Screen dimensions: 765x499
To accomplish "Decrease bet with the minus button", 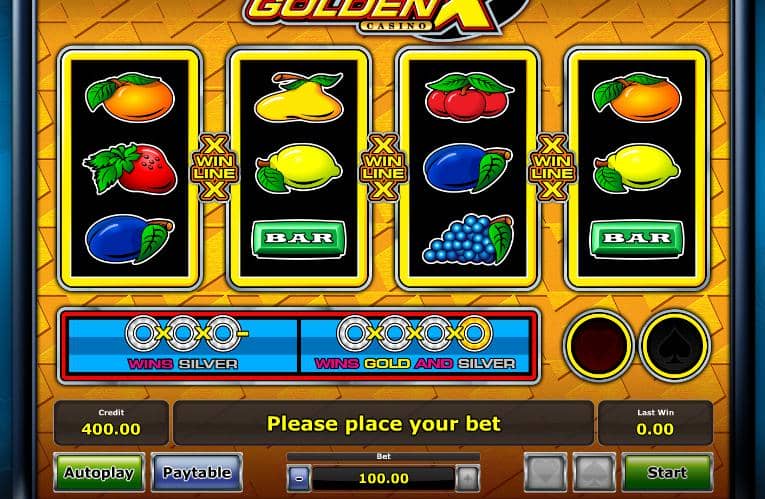I will coord(299,478).
